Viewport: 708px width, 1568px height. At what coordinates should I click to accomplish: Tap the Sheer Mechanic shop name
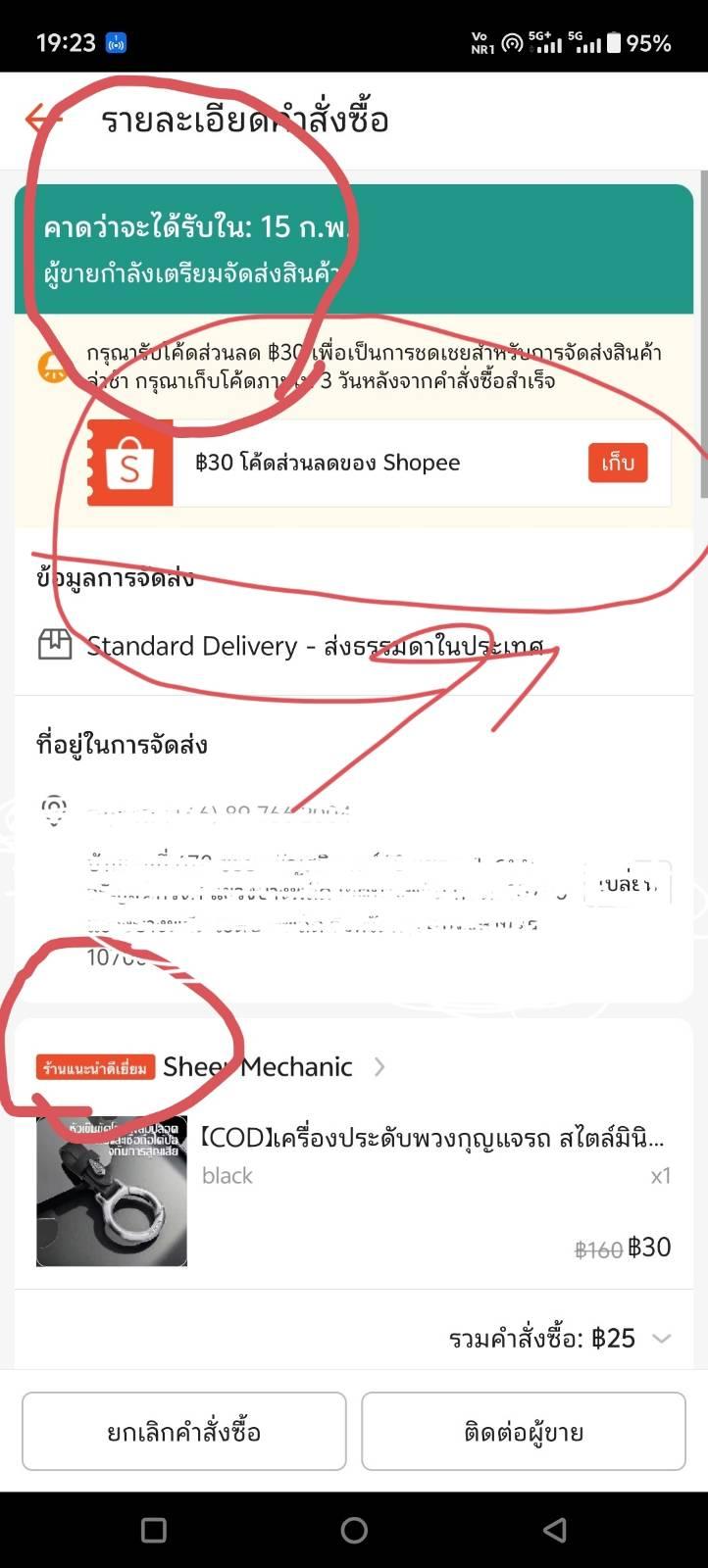(258, 1067)
